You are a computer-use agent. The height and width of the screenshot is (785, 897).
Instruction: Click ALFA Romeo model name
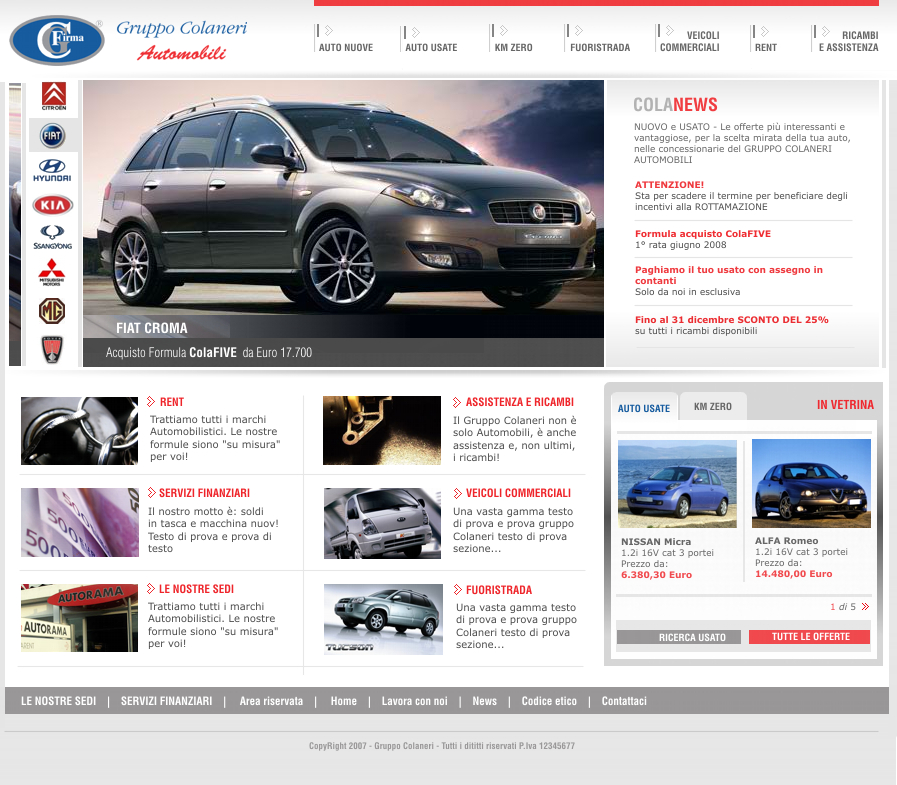pos(787,541)
